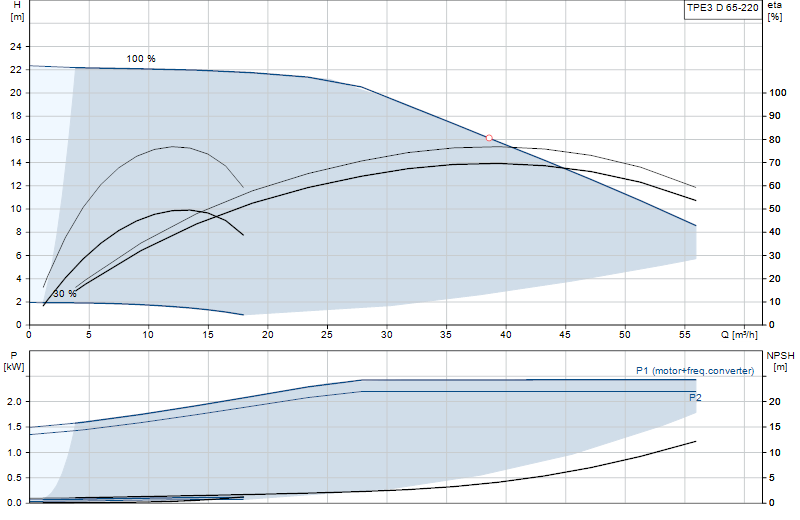
Task: Click NPSH axis value '20'
Action: pos(775,402)
